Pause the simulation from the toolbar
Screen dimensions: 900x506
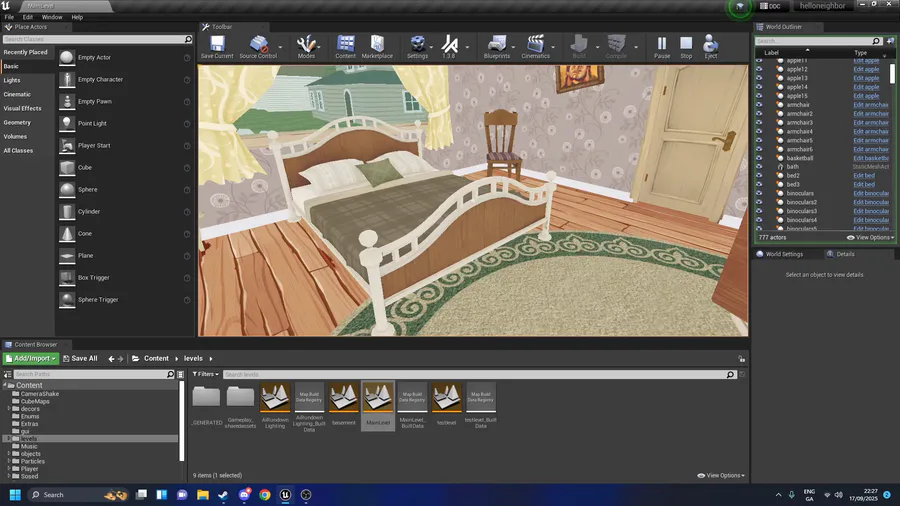pyautogui.click(x=662, y=47)
